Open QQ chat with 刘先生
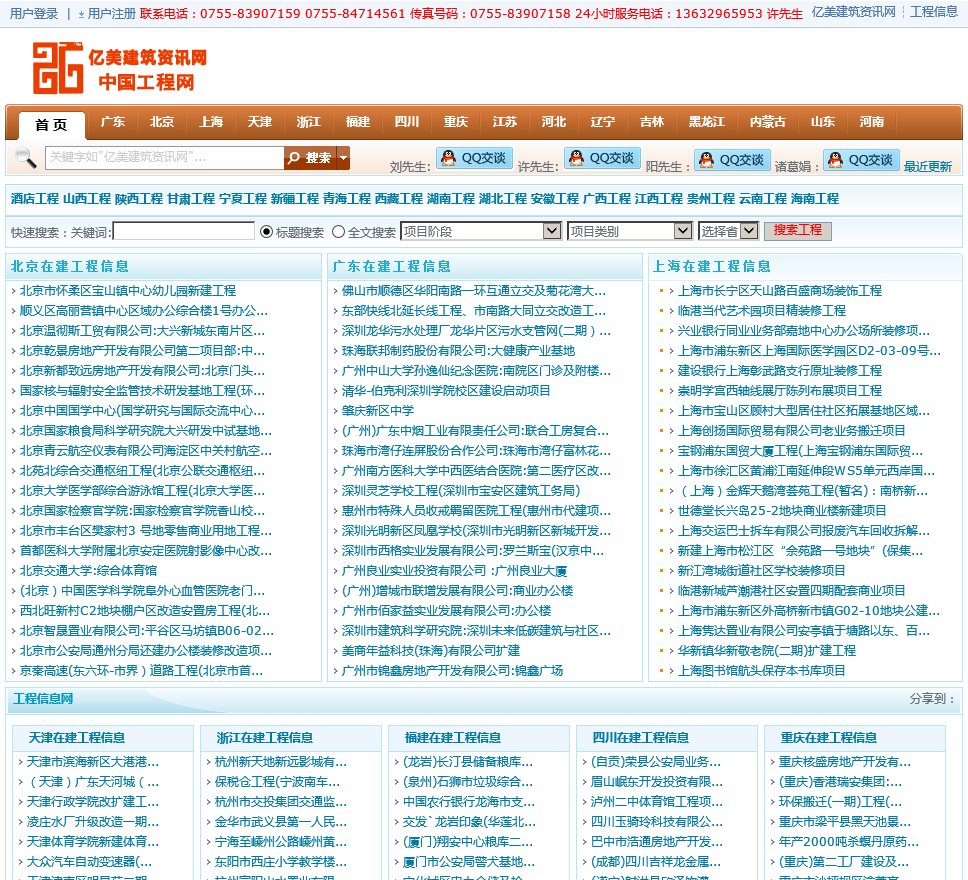 pyautogui.click(x=475, y=159)
